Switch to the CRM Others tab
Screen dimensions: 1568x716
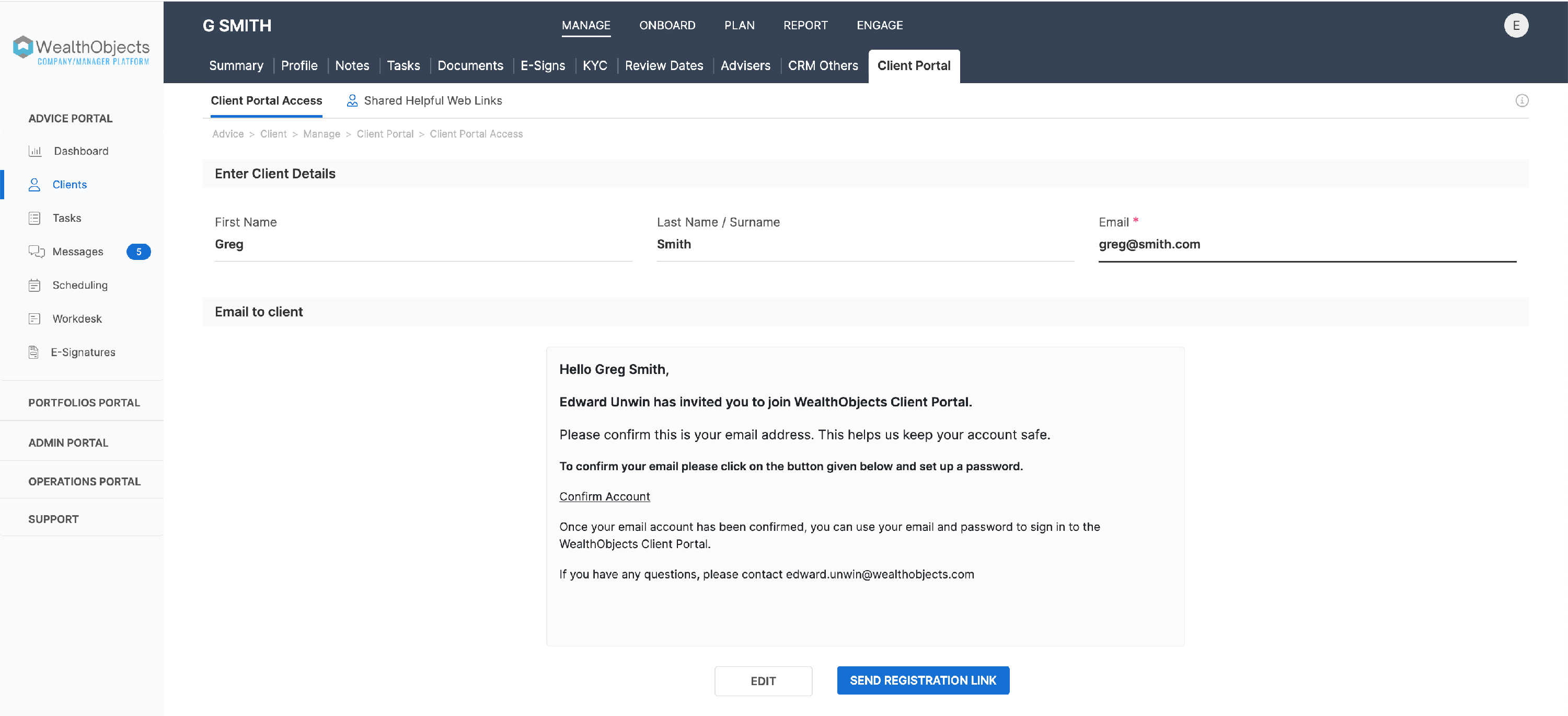[x=822, y=65]
